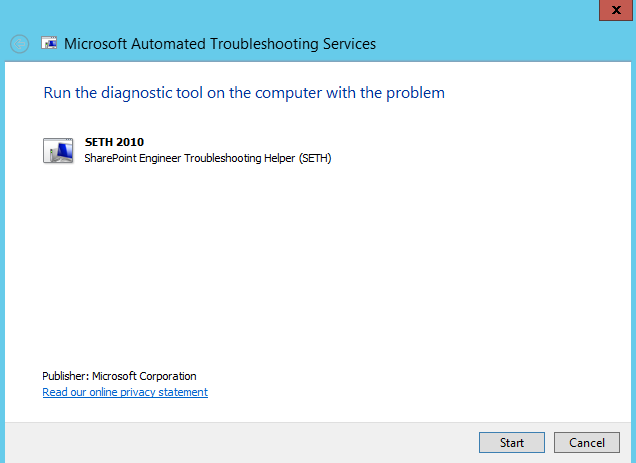Click the word 'SharePoint' in the tool description
Image resolution: width=636 pixels, height=463 pixels.
tap(110, 158)
